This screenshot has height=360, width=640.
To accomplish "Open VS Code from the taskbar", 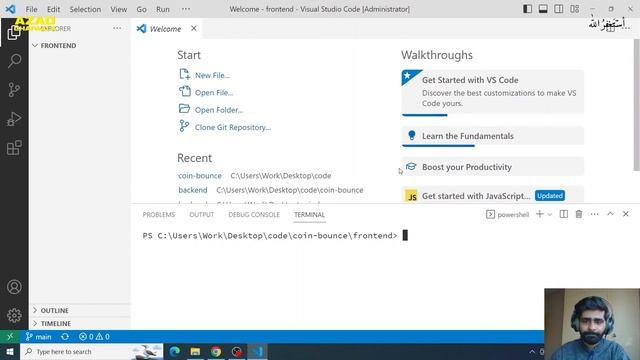I will (257, 351).
